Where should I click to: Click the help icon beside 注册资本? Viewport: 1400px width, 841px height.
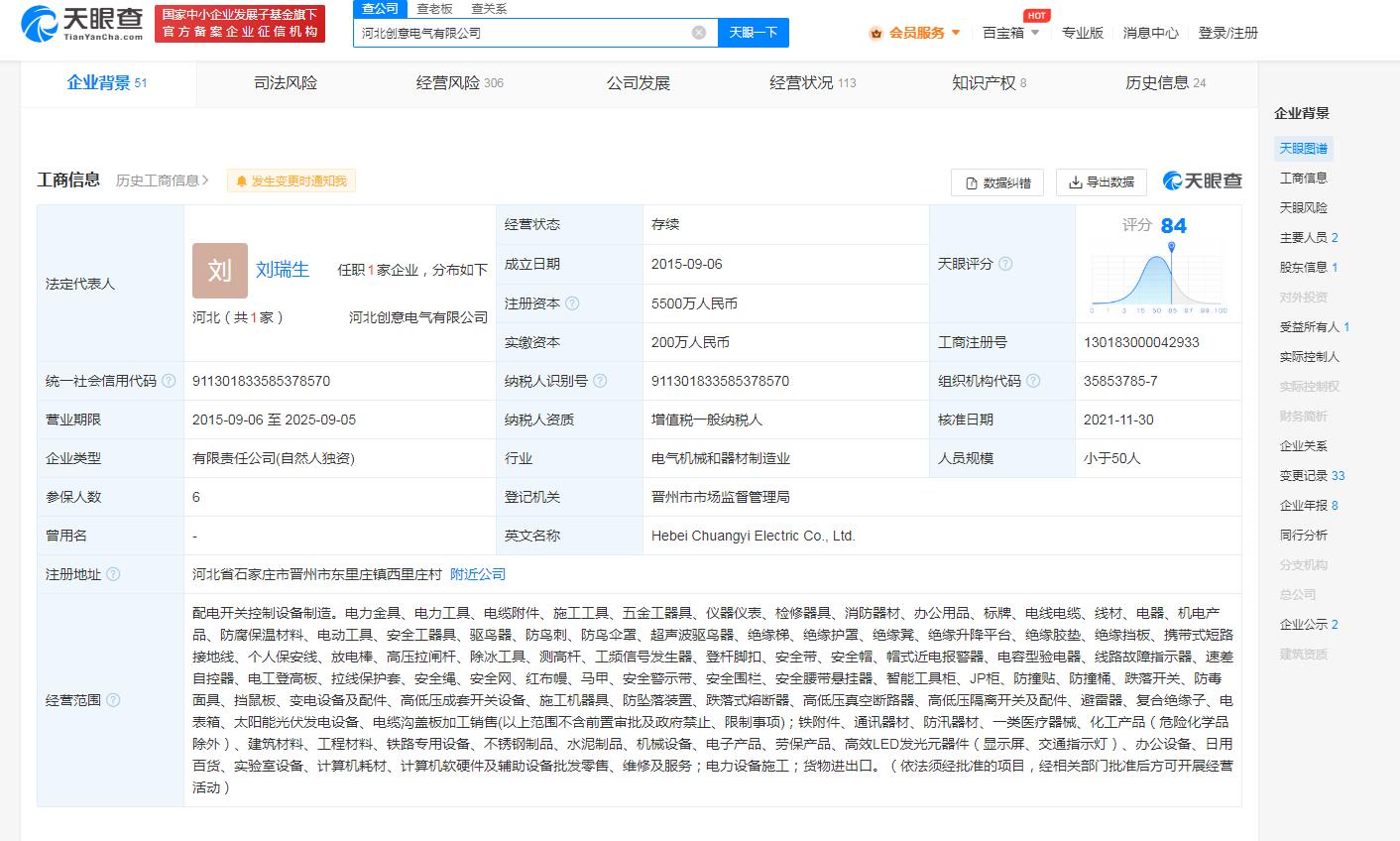[572, 303]
